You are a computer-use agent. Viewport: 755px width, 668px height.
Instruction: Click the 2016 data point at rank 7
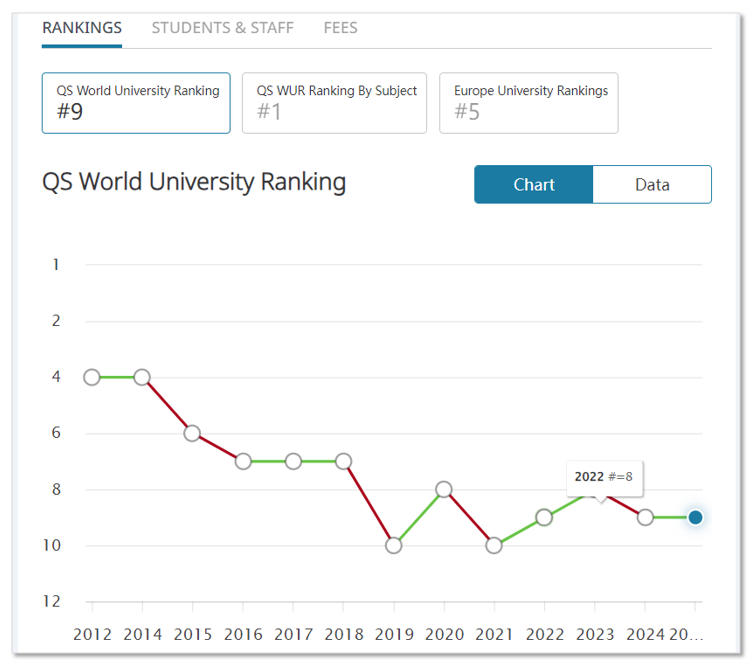click(x=243, y=461)
